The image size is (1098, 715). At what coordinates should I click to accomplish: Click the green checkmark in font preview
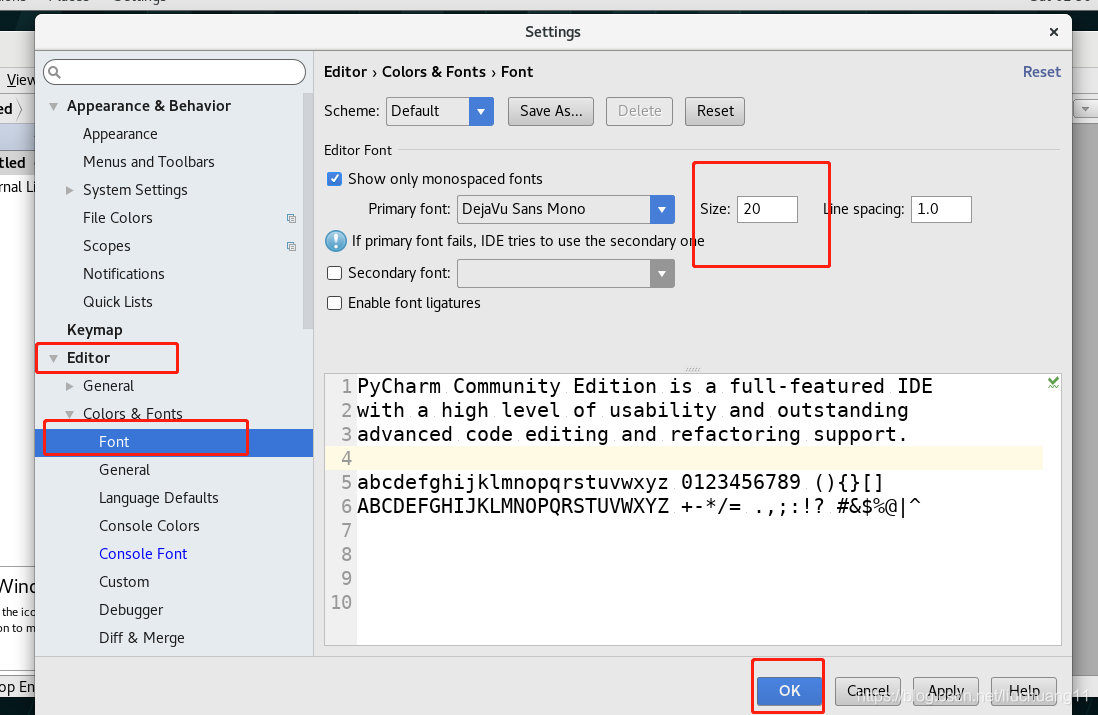(x=1053, y=382)
